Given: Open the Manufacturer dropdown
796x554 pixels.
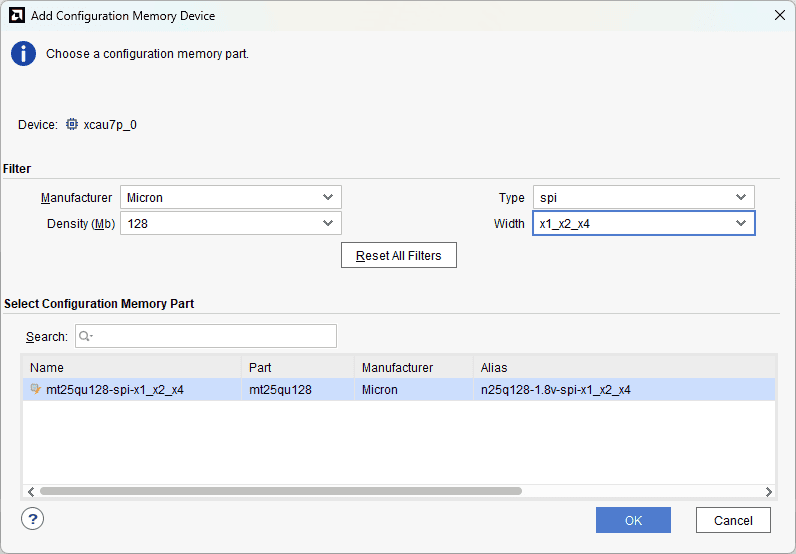Looking at the screenshot, I should pyautogui.click(x=231, y=198).
